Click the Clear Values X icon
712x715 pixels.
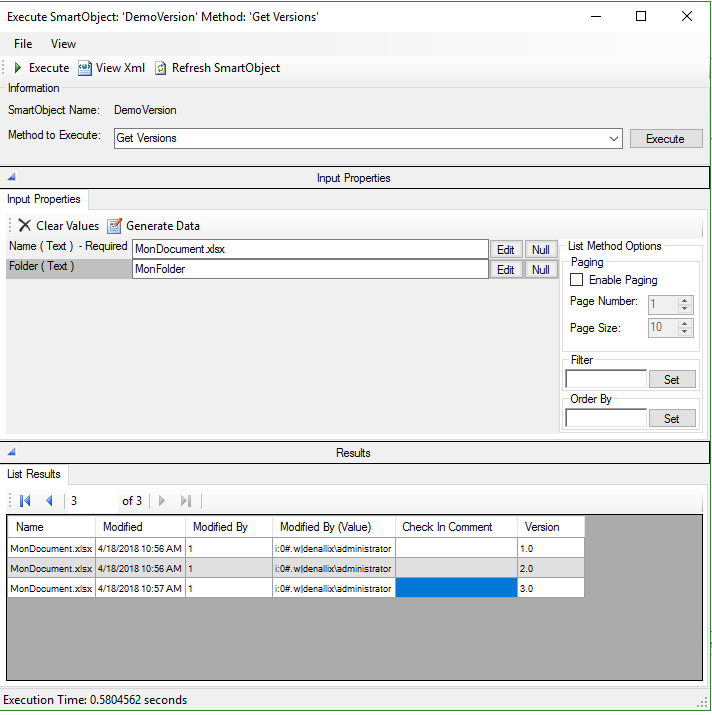coord(24,226)
